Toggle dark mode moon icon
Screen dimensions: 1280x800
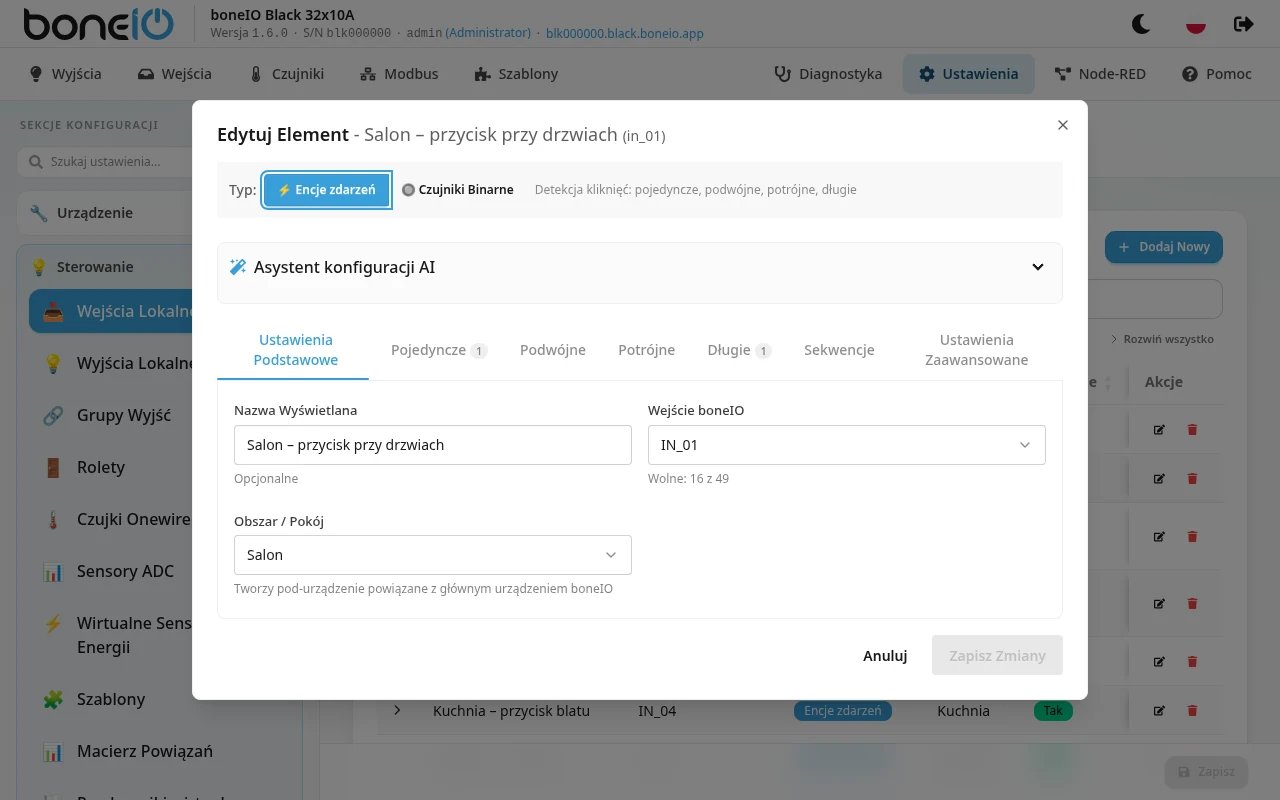1141,24
